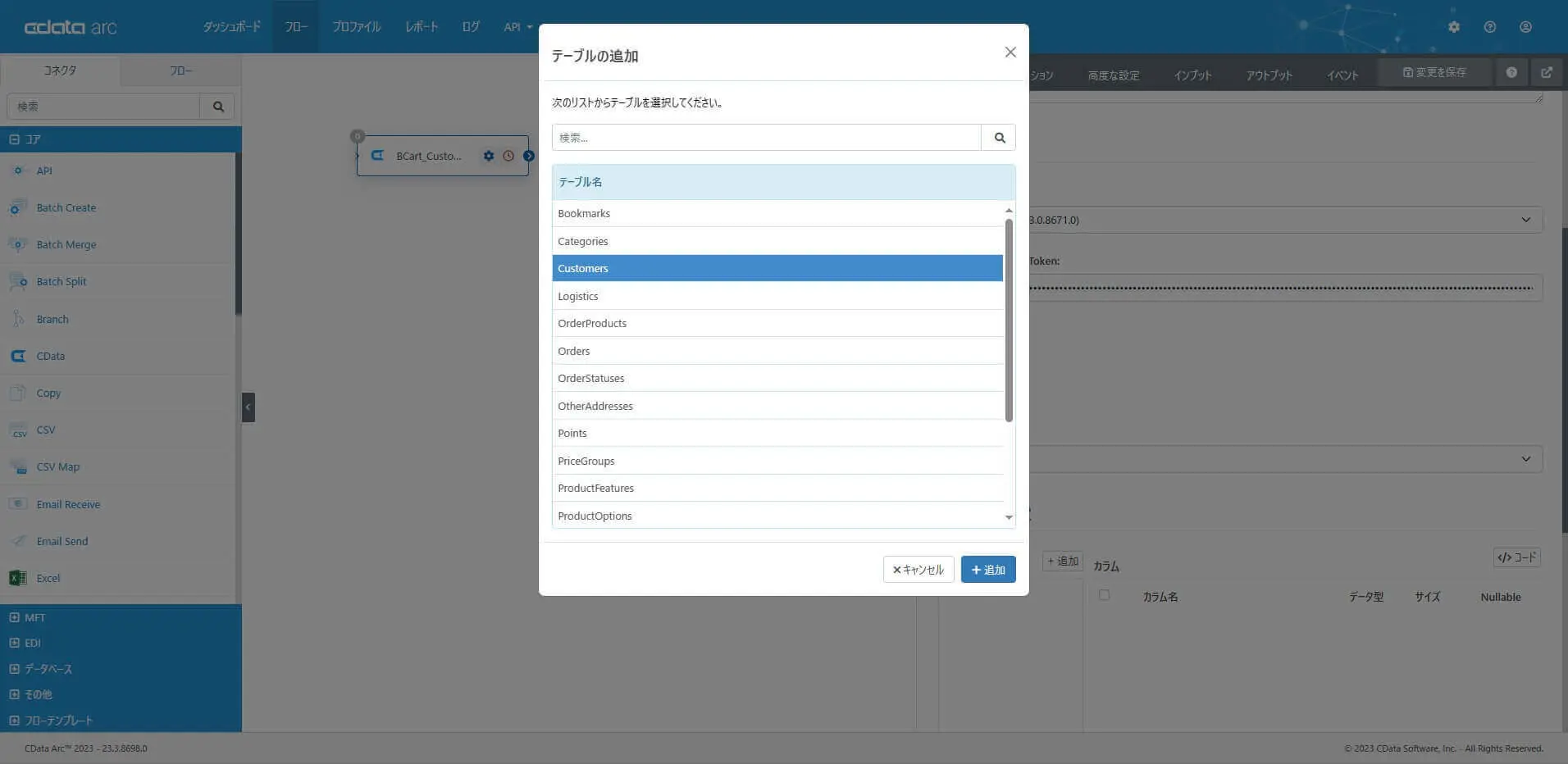Viewport: 1568px width, 764px height.
Task: Expand the MFT category
Action: (x=14, y=617)
